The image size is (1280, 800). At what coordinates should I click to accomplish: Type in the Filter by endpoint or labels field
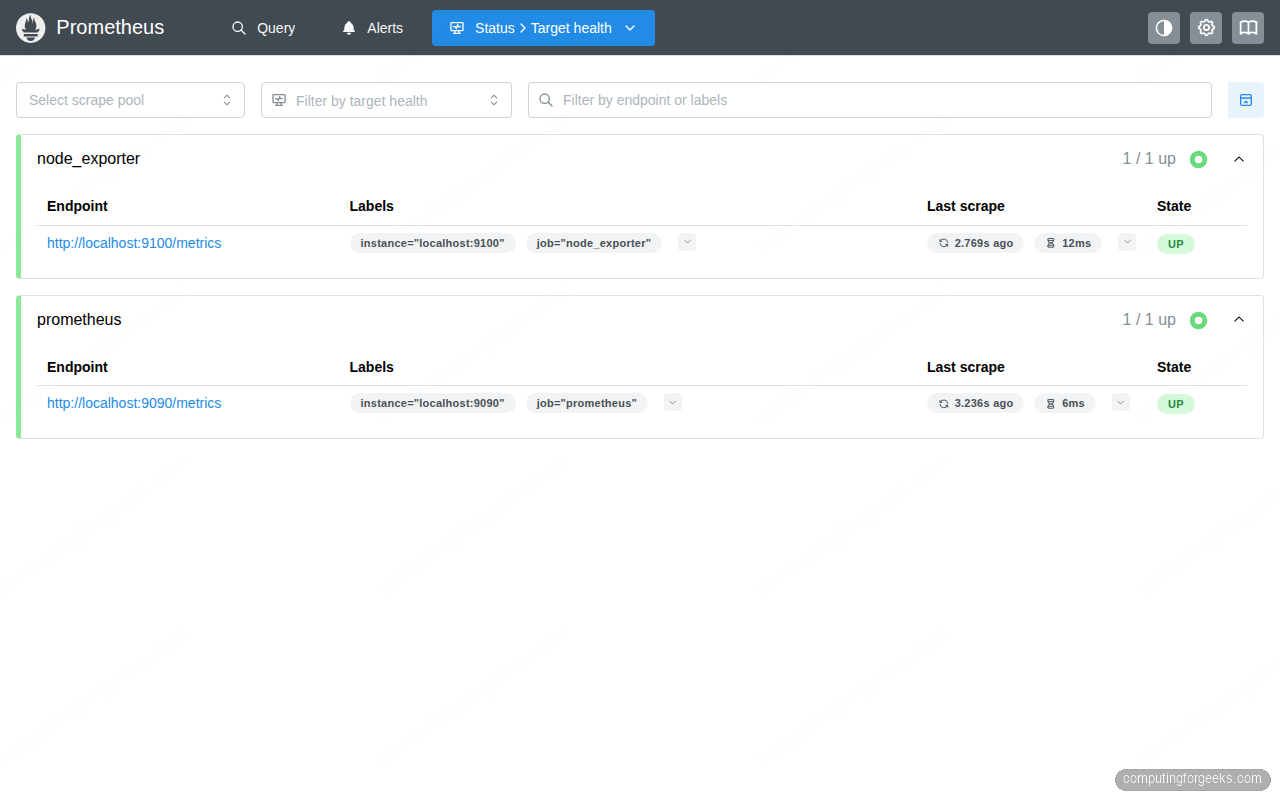click(870, 100)
